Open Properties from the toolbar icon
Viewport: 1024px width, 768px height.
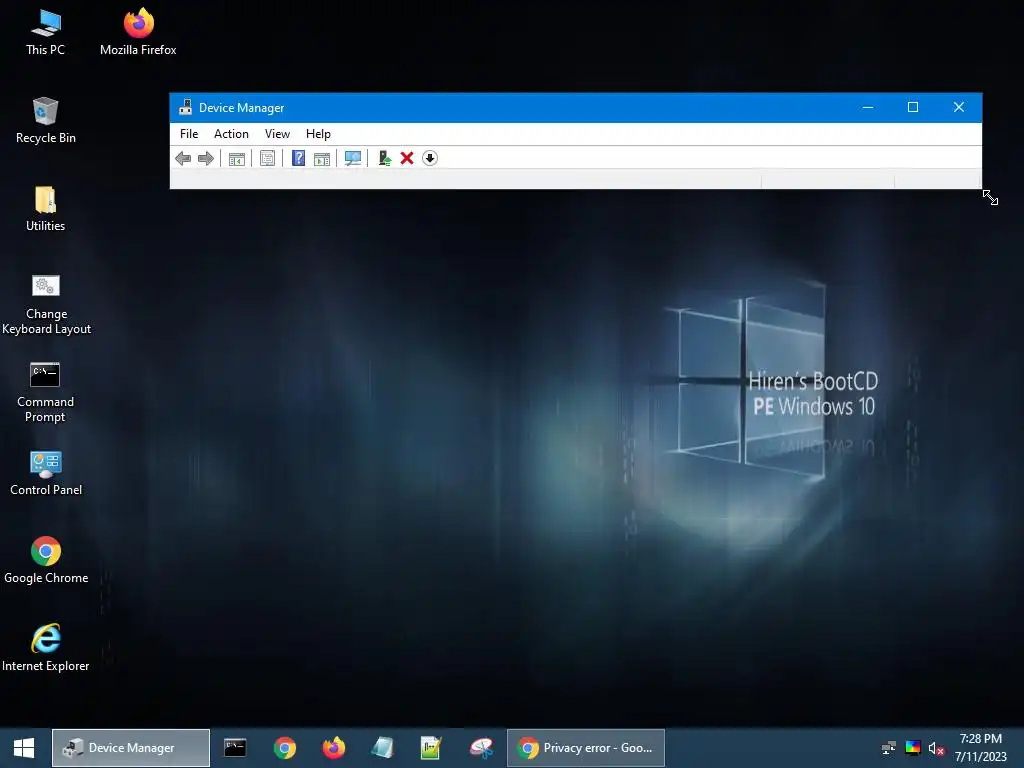pyautogui.click(x=267, y=159)
